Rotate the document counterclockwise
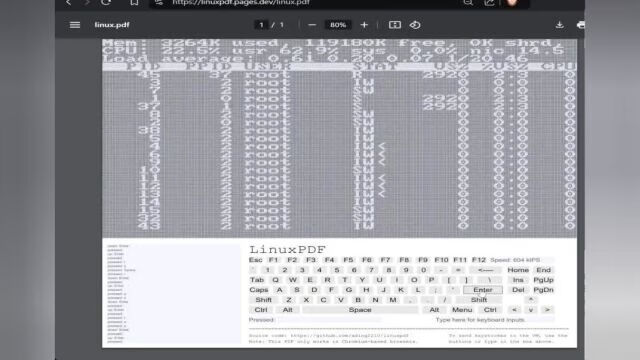The height and width of the screenshot is (360, 640). [x=415, y=25]
